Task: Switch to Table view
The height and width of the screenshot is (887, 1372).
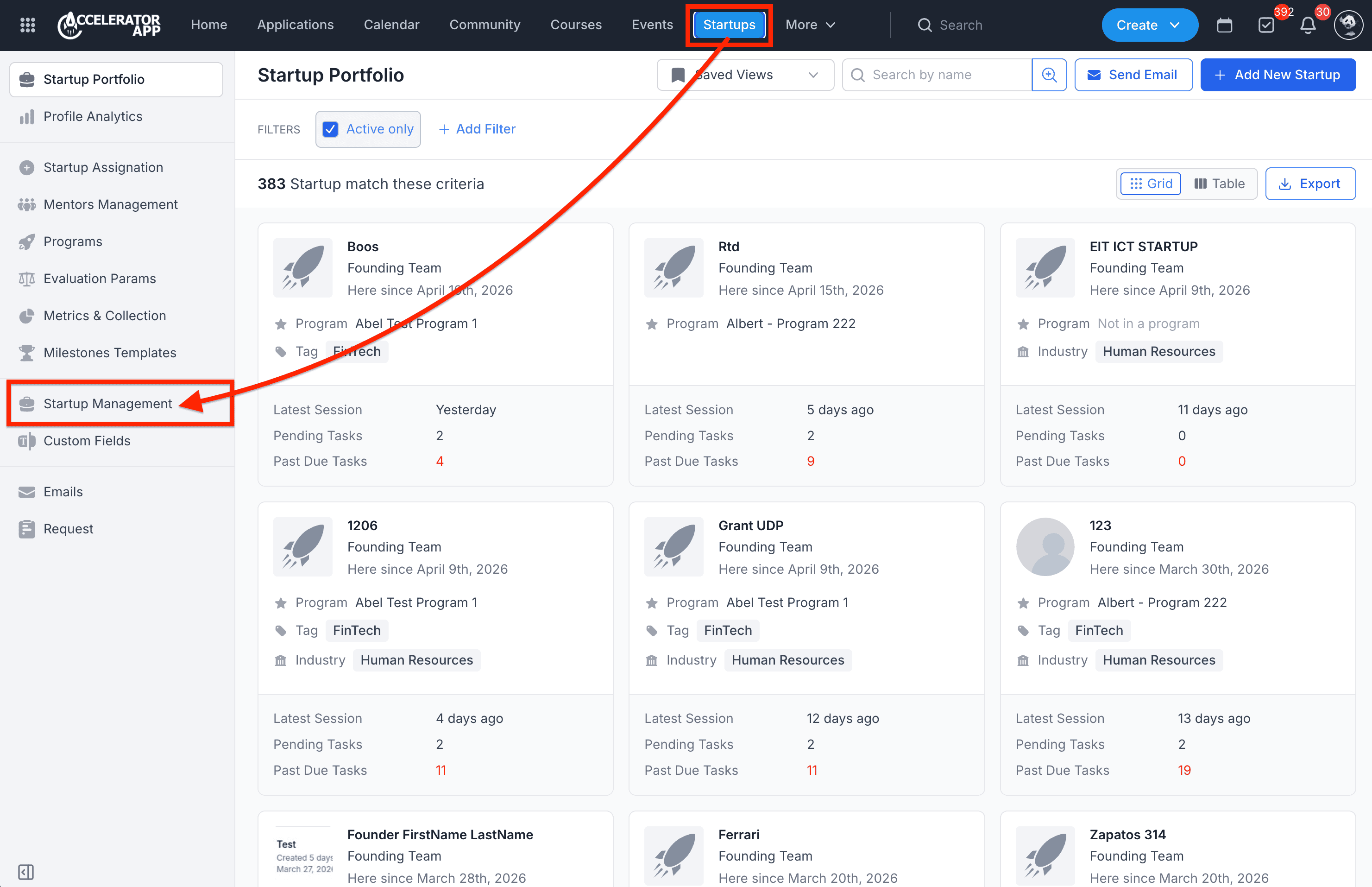Action: tap(1220, 184)
